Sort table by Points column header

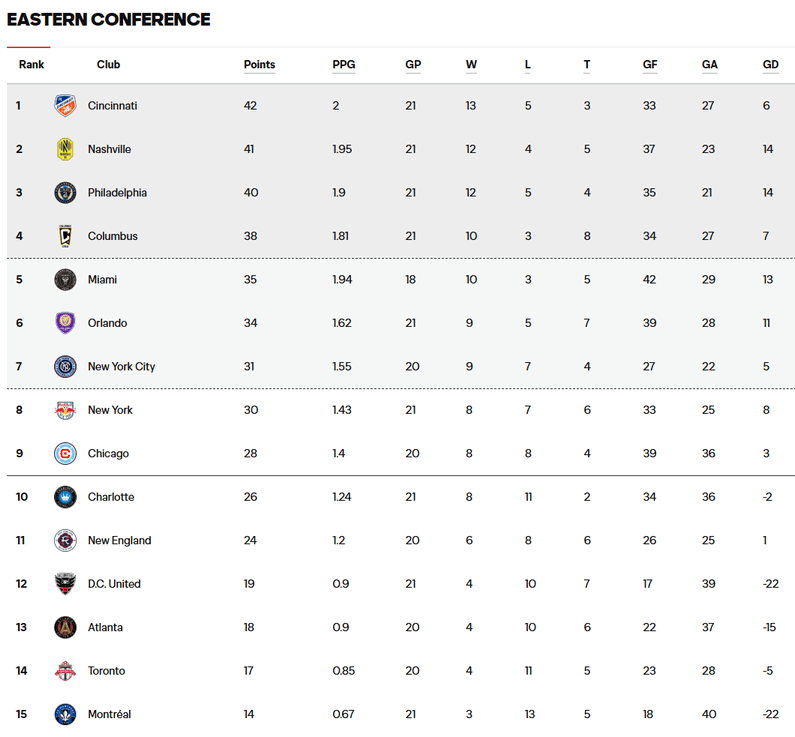259,65
